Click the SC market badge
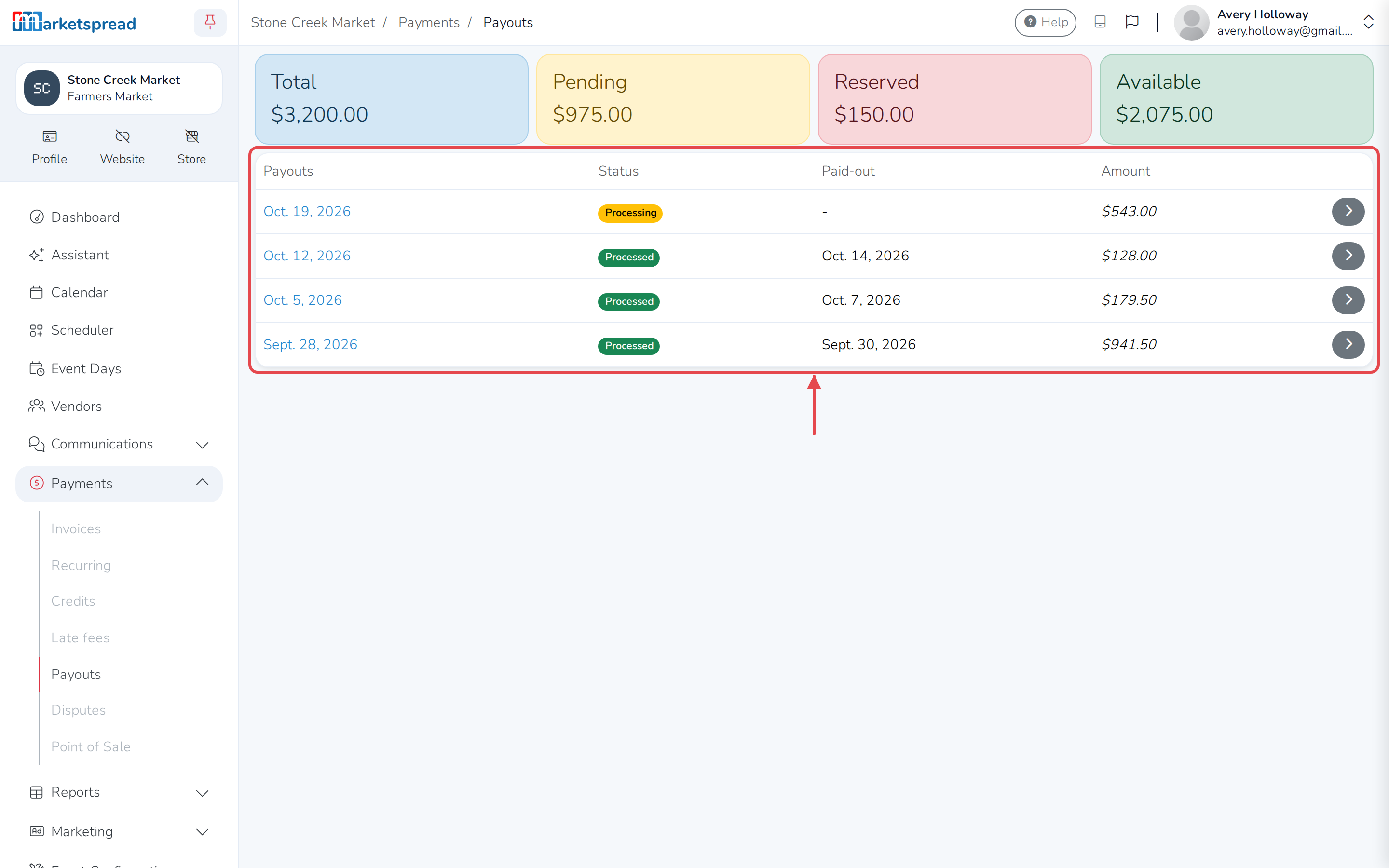Screen dimensions: 1389x868 click(x=42, y=88)
